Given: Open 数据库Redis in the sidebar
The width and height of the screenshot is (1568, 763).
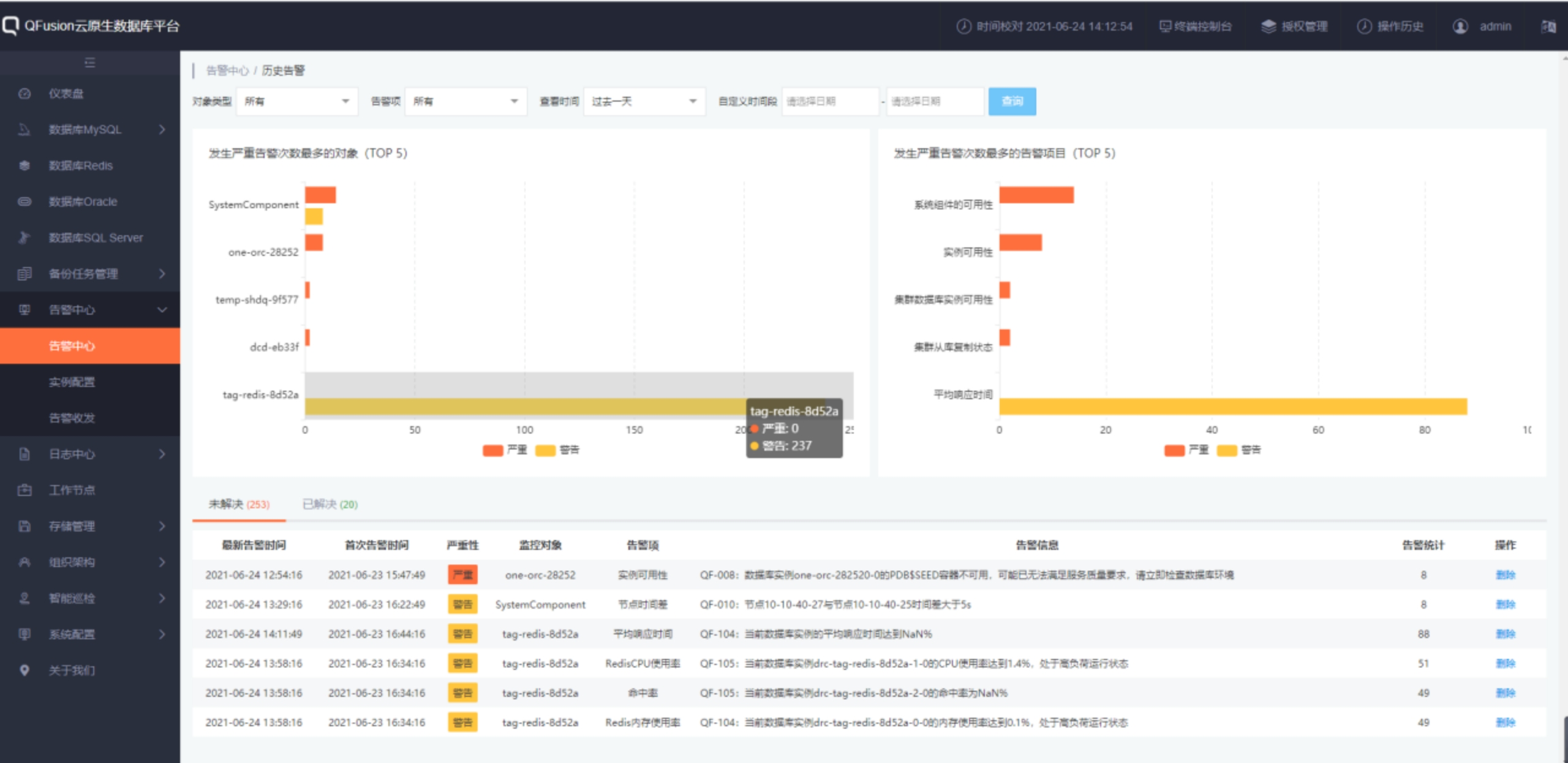Looking at the screenshot, I should point(90,165).
